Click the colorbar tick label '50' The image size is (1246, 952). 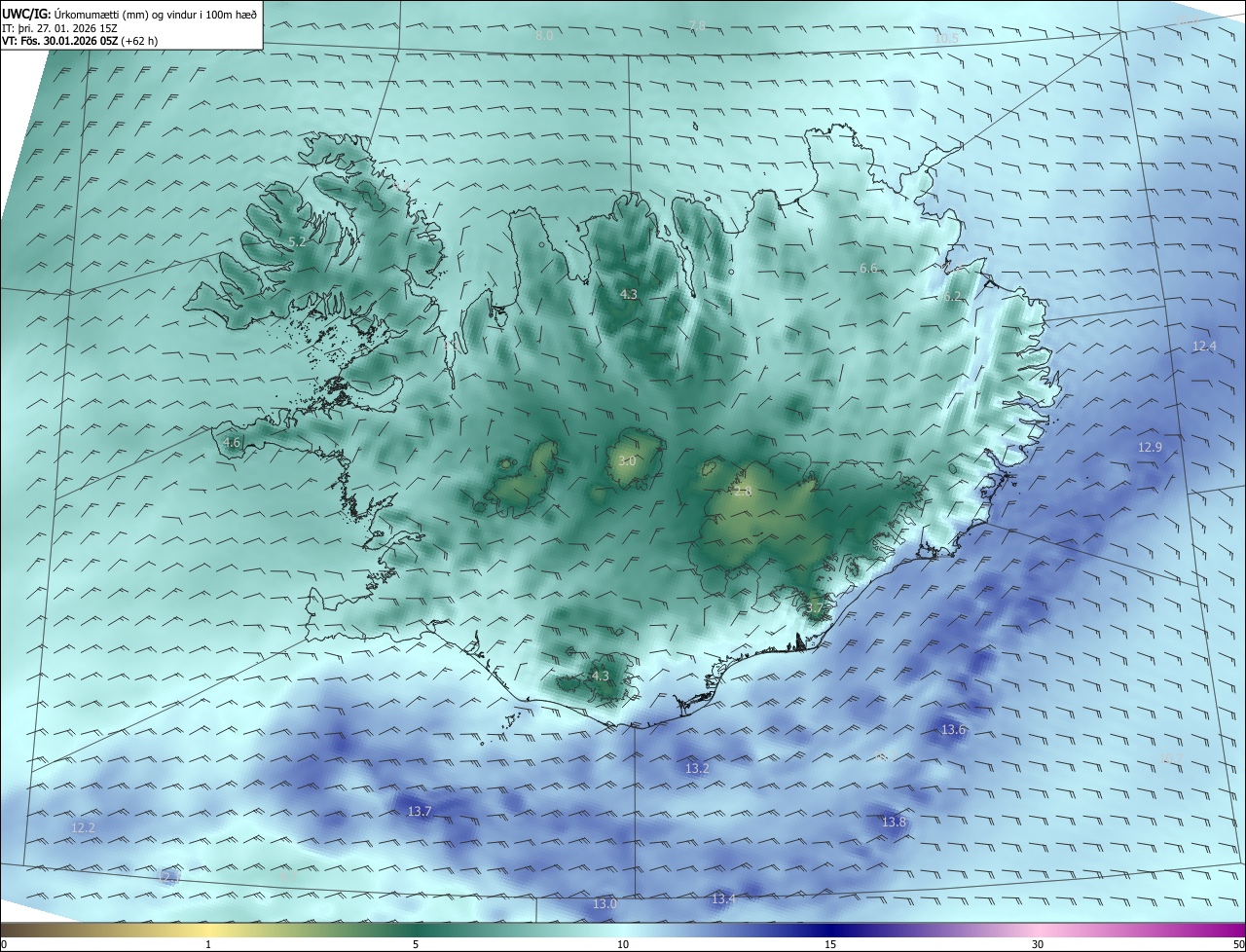[x=1238, y=944]
